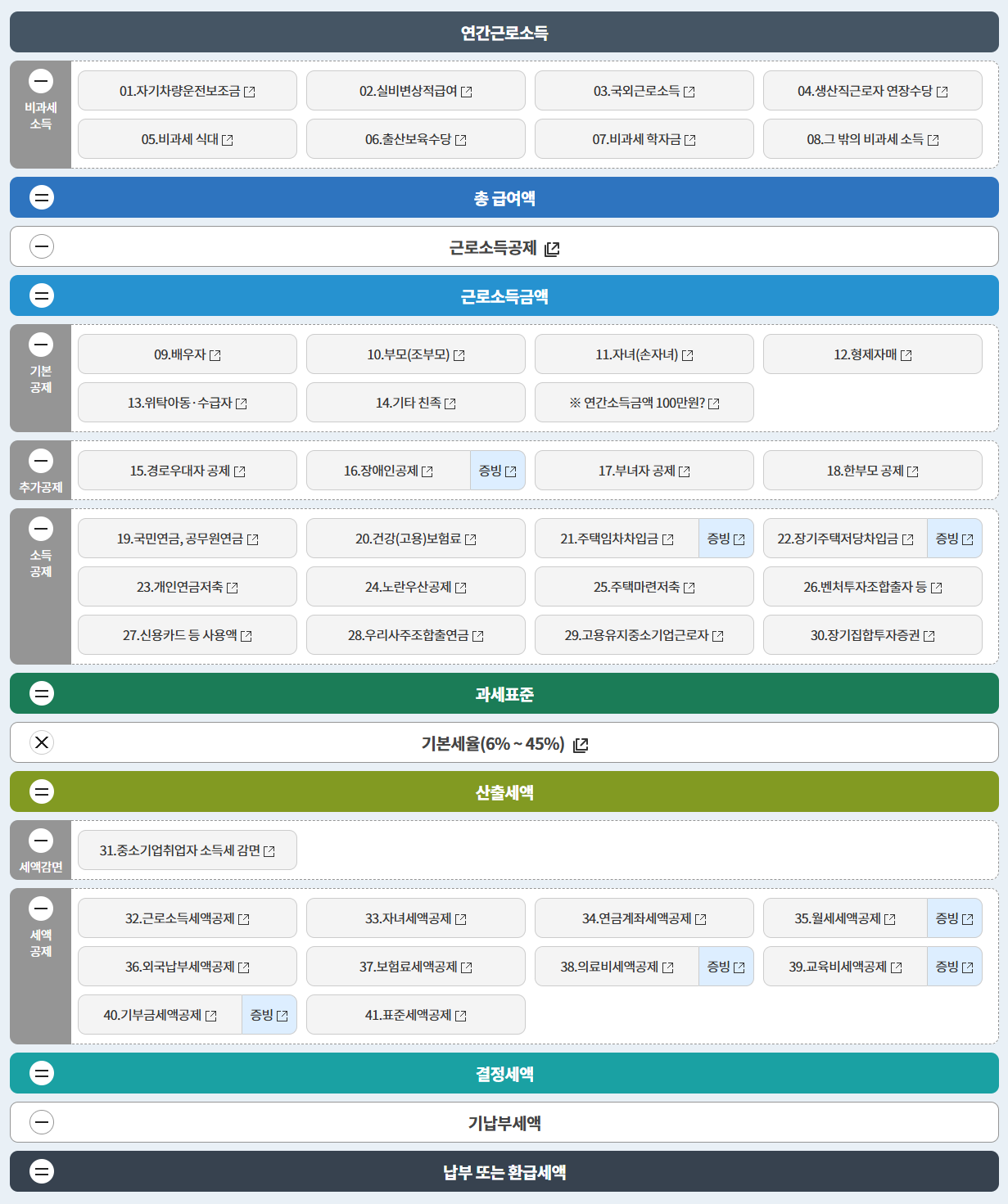Open 07.비과세 학자금 item
This screenshot has height=1204, width=1008.
(x=644, y=139)
